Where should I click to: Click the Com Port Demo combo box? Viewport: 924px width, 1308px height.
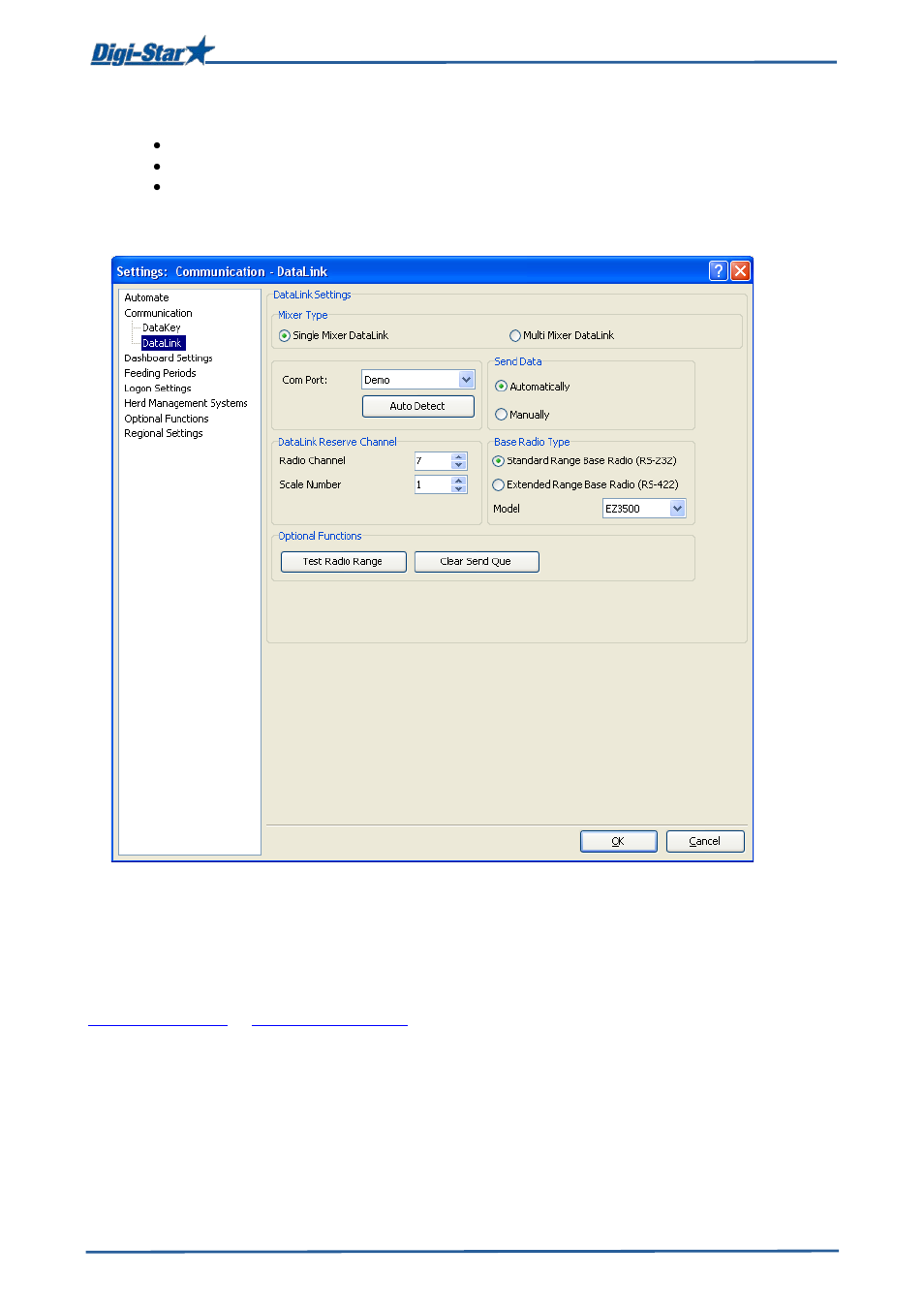(x=417, y=380)
